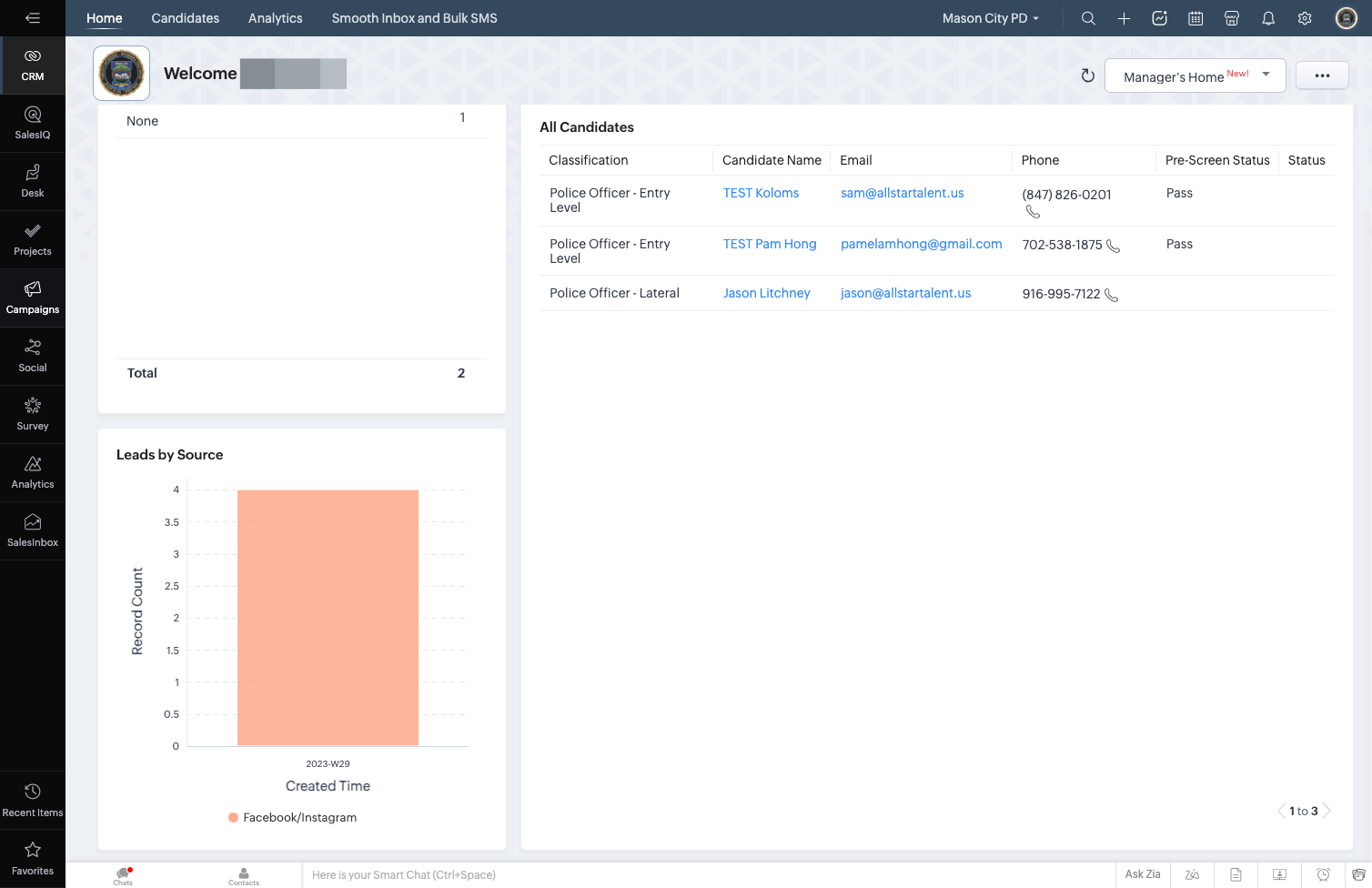Call 702-538-1875 using the phone icon
Viewport: 1372px width, 888px height.
[x=1113, y=246]
